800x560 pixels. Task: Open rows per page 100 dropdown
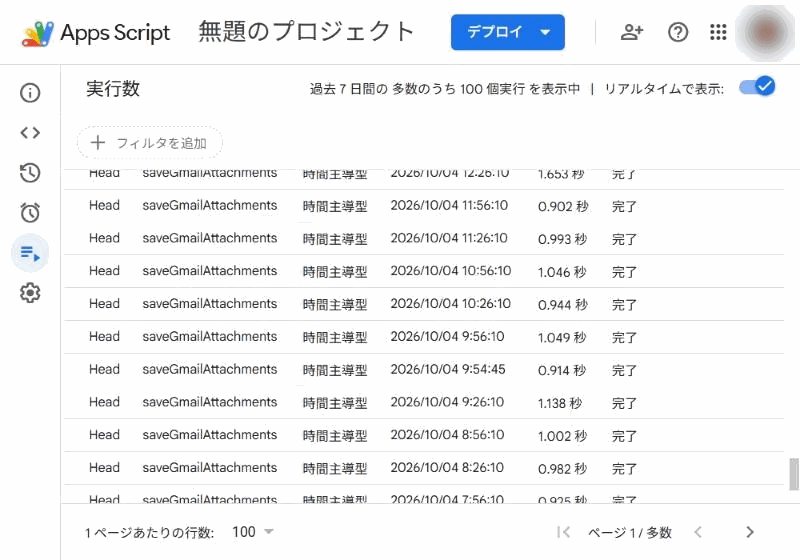tap(253, 532)
